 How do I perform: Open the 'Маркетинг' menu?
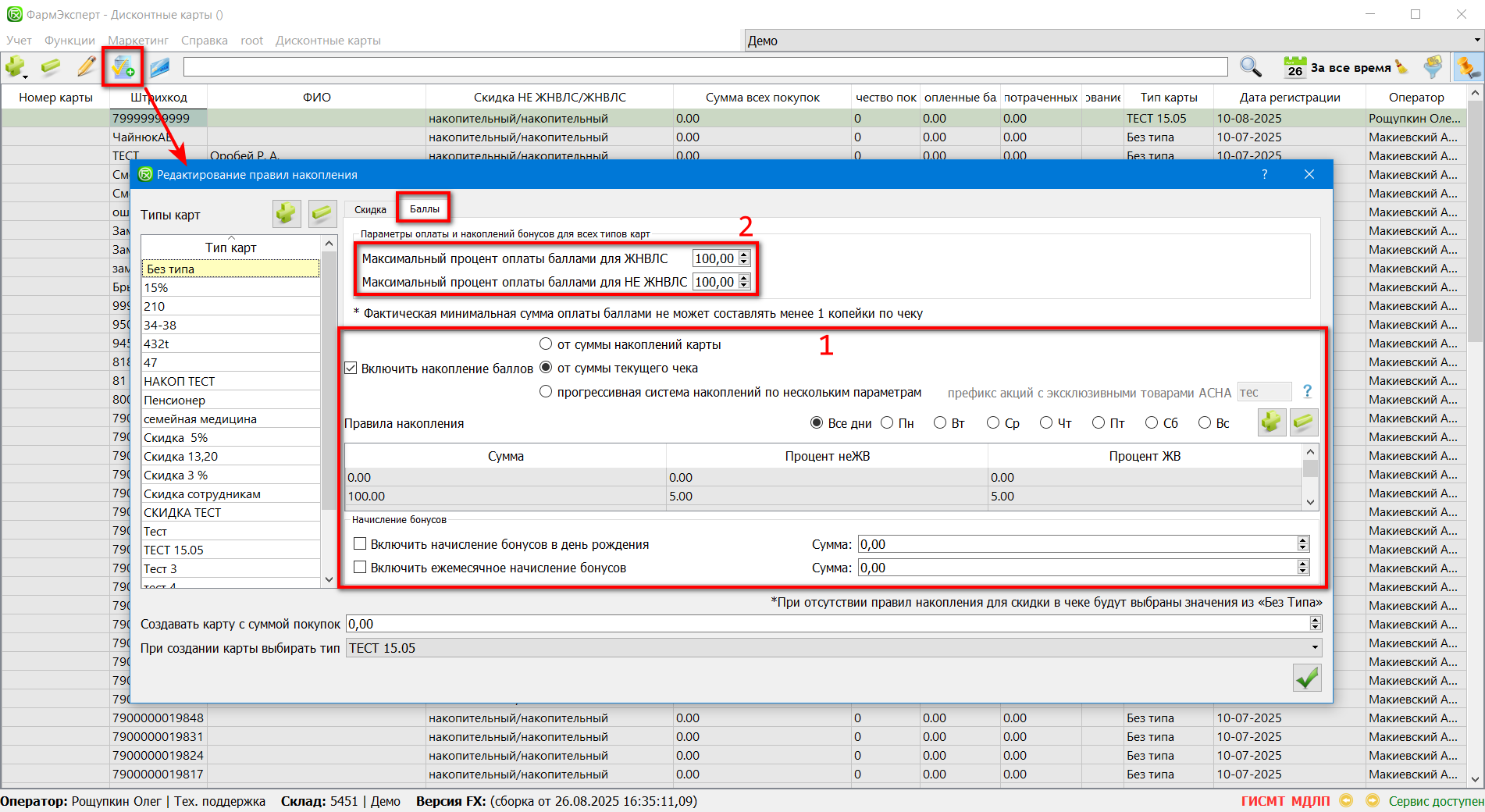(138, 40)
